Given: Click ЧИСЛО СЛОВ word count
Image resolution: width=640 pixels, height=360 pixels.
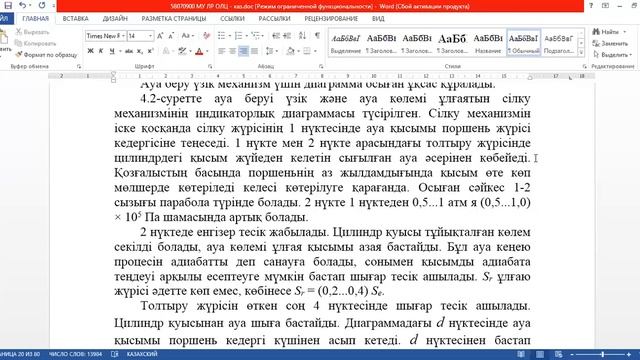Looking at the screenshot, I should [x=76, y=354].
